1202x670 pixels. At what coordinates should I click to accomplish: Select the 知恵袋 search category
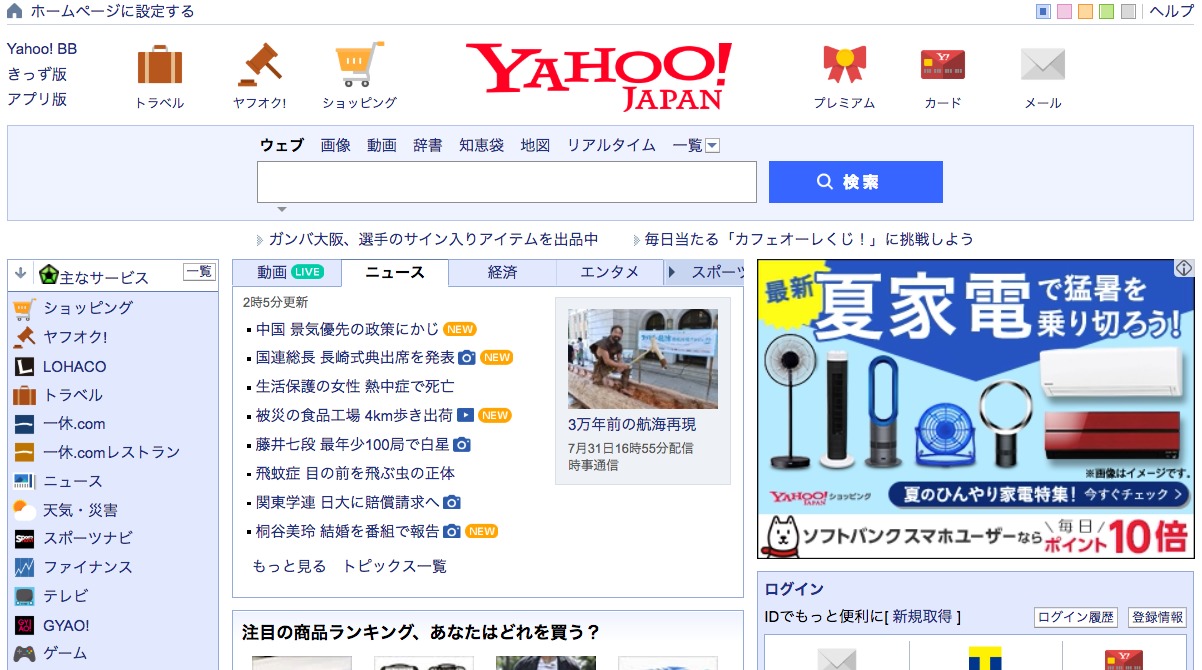(x=482, y=145)
